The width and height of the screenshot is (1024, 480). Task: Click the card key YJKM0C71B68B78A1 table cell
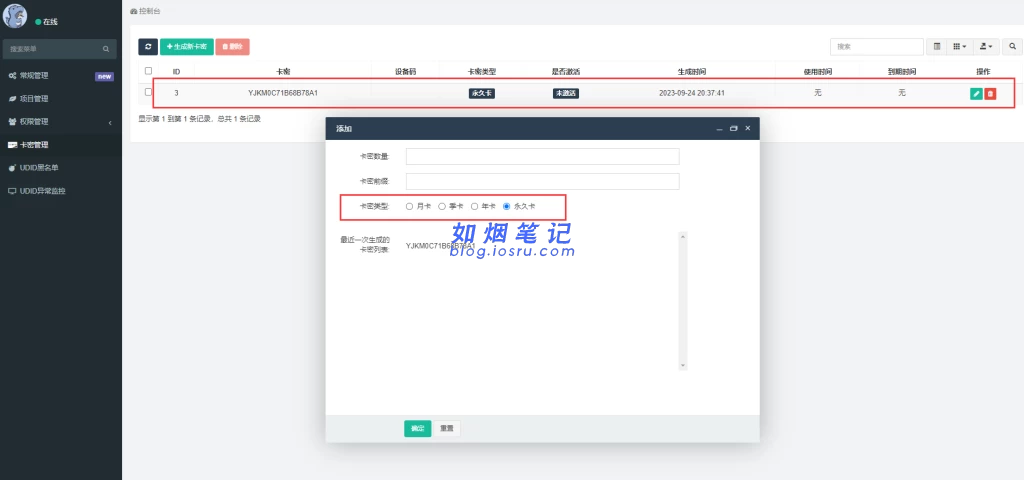coord(283,93)
